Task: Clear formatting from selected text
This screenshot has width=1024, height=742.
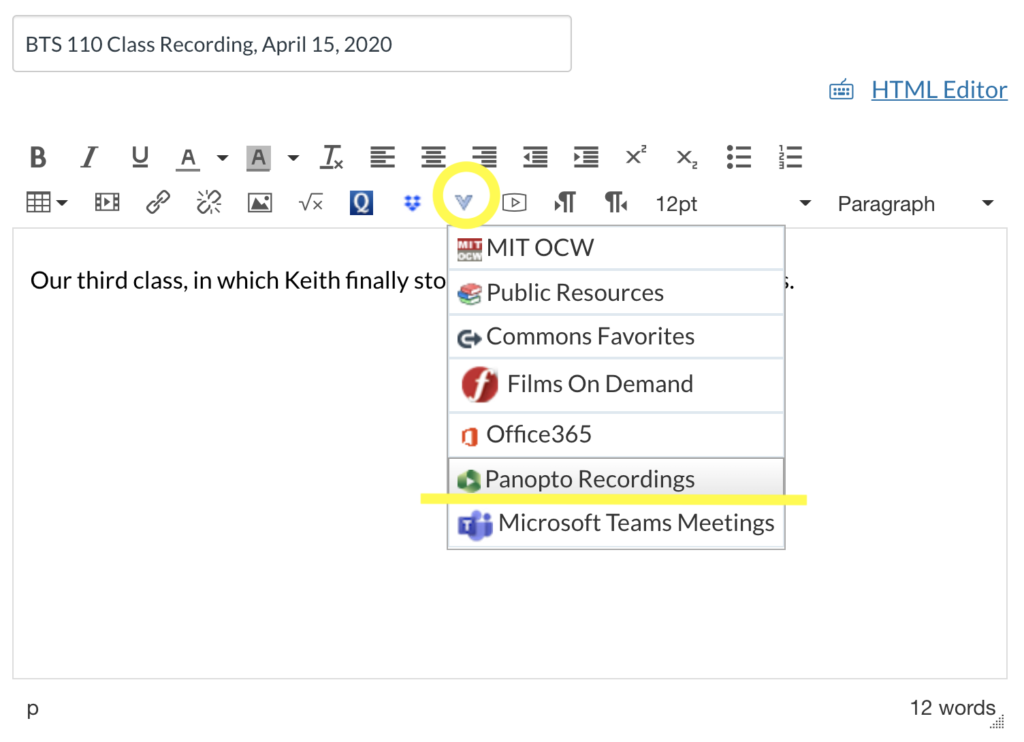Action: coord(332,157)
